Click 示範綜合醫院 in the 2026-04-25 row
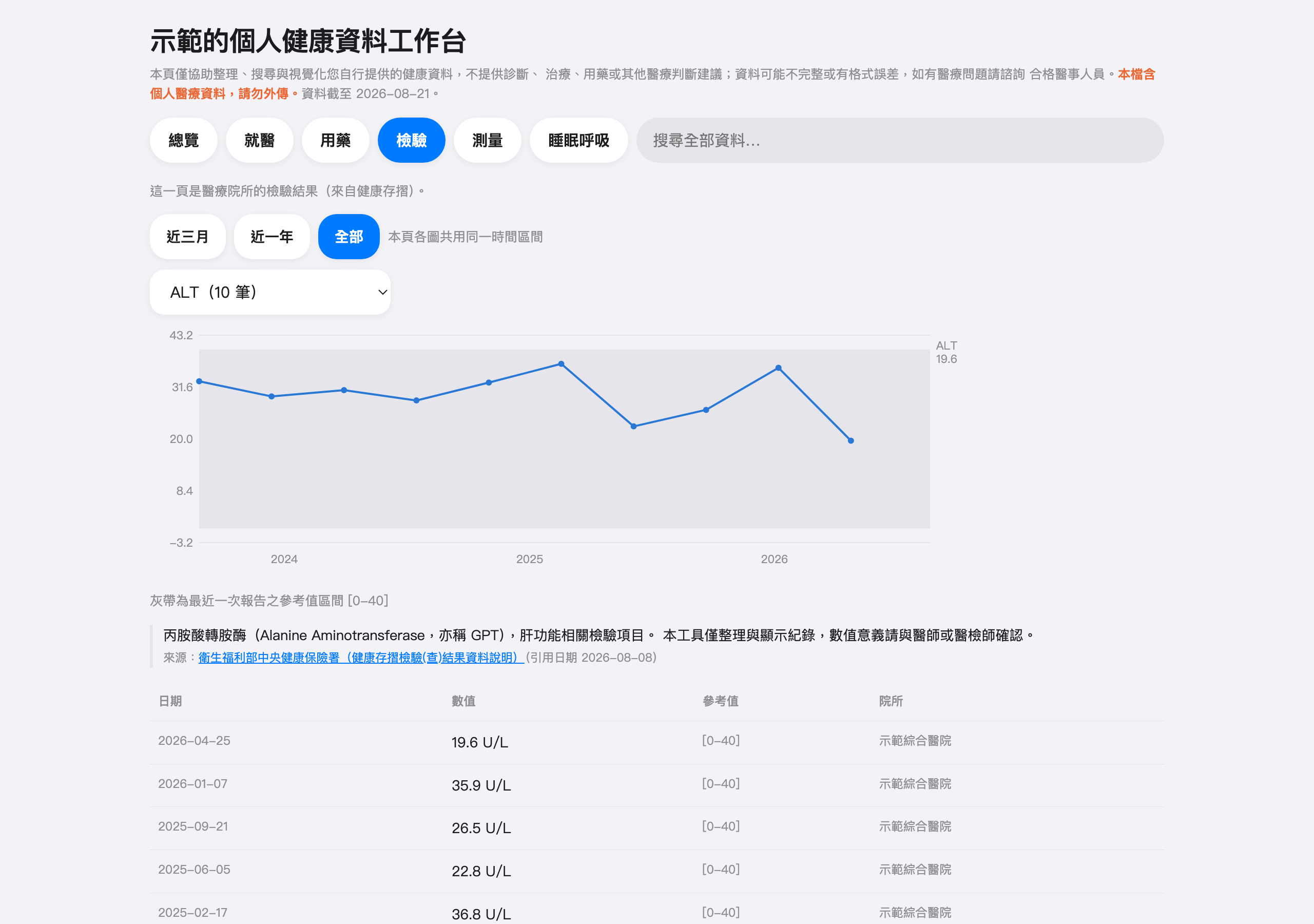 915,740
